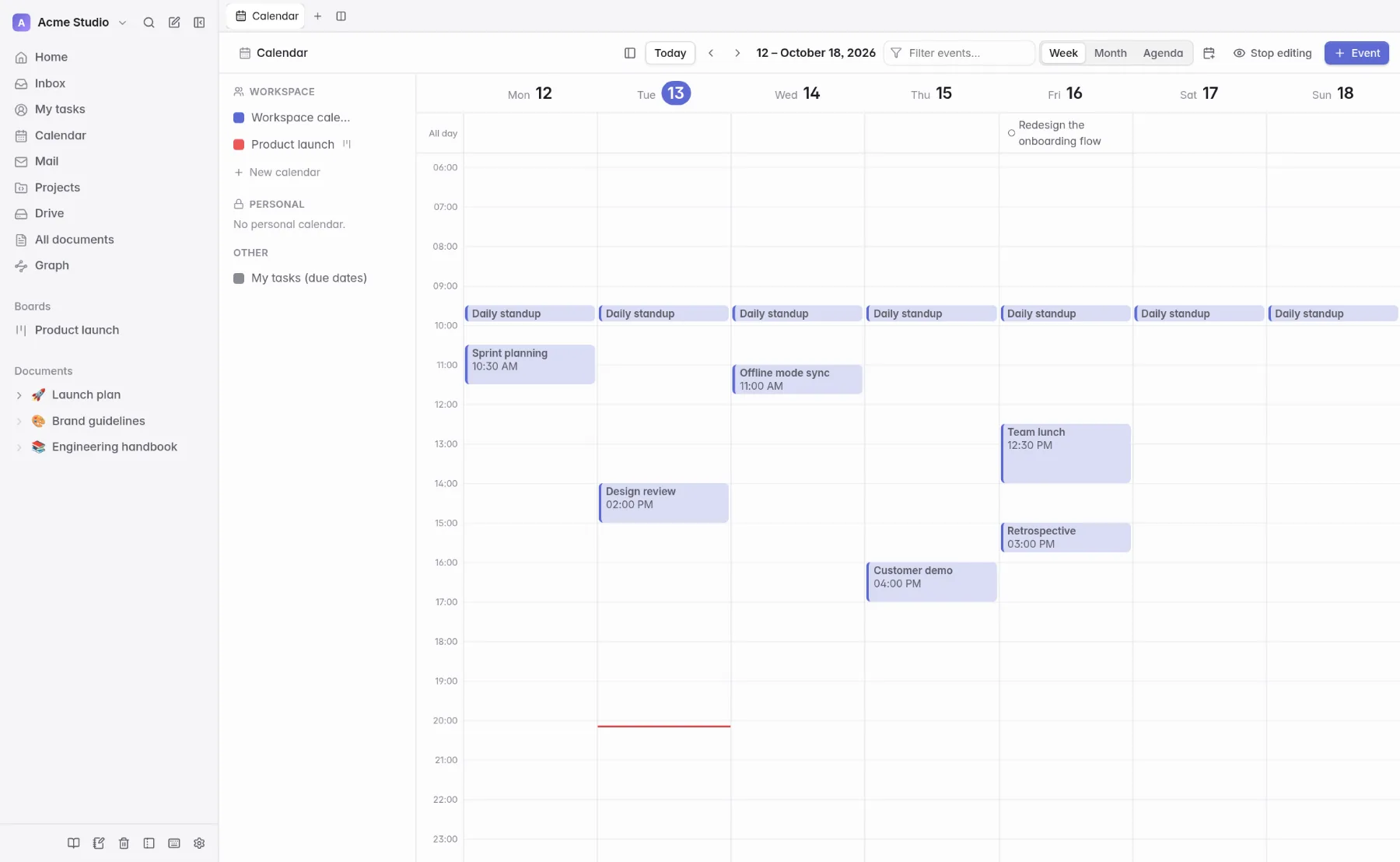The width and height of the screenshot is (1400, 862).
Task: Open the Retrospective event on Friday
Action: pos(1065,538)
